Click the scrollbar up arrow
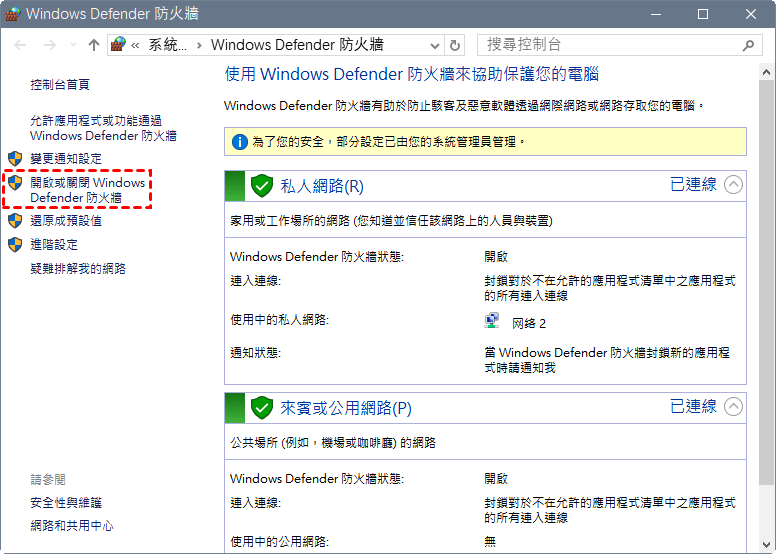Viewport: 776px width, 554px height. click(767, 73)
